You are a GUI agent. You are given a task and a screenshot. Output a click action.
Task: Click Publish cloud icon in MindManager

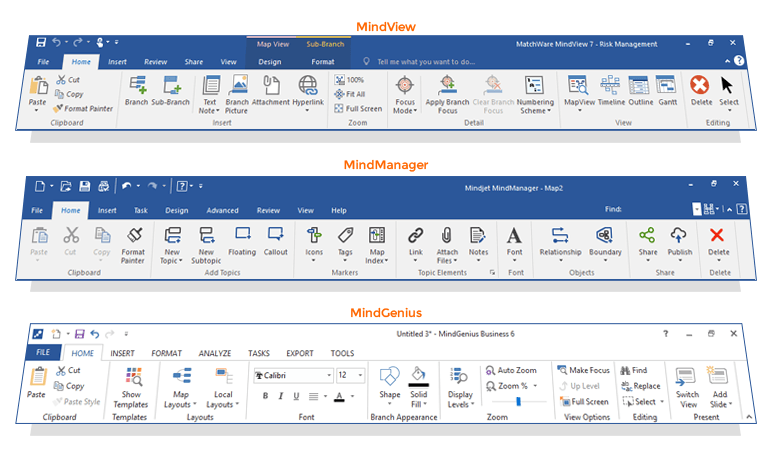click(x=679, y=234)
